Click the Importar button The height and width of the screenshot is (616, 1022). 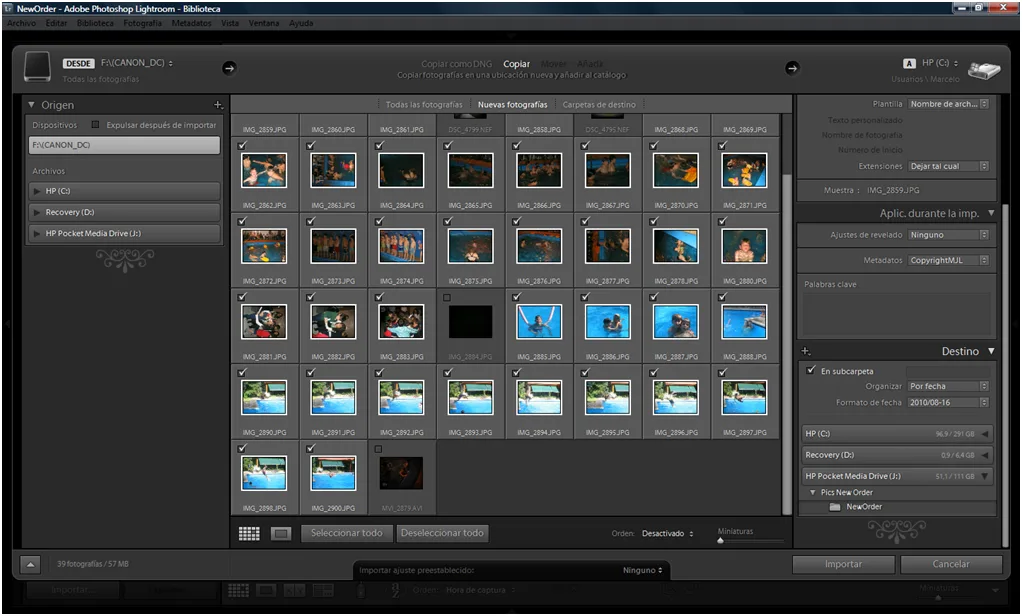coord(843,564)
